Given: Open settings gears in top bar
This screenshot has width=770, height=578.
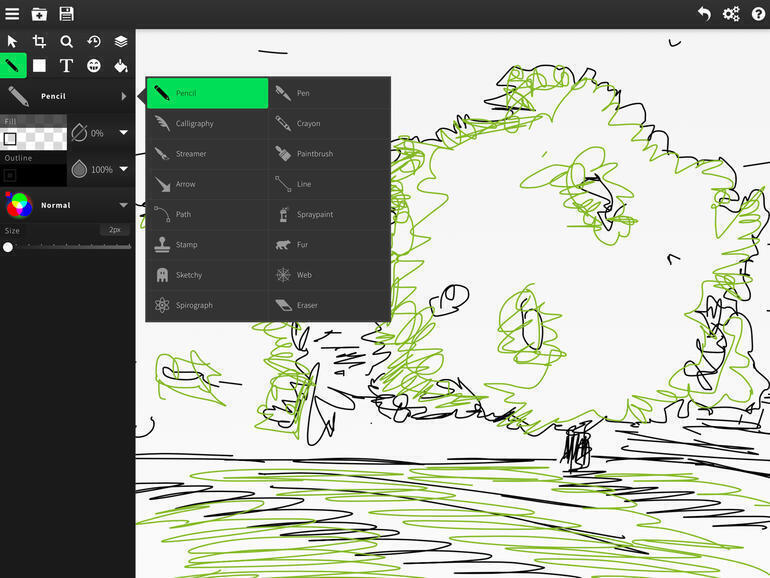Looking at the screenshot, I should click(731, 14).
